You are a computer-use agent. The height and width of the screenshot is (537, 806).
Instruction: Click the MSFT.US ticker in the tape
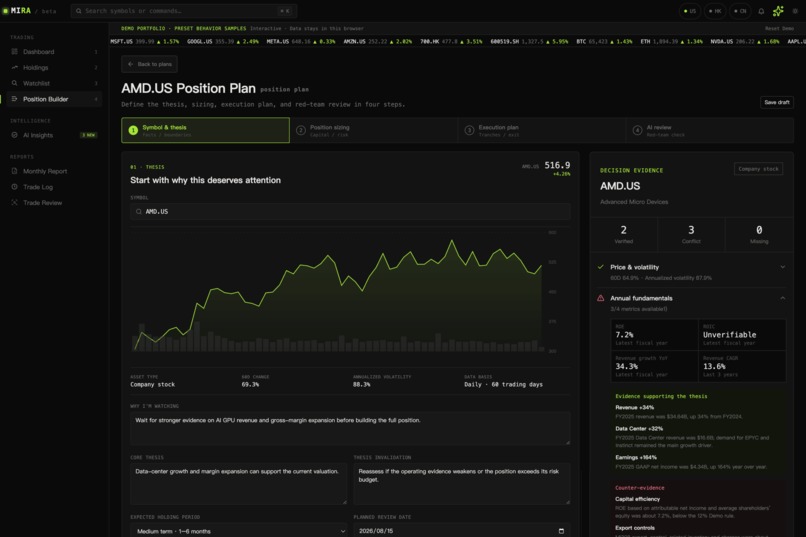[144, 42]
